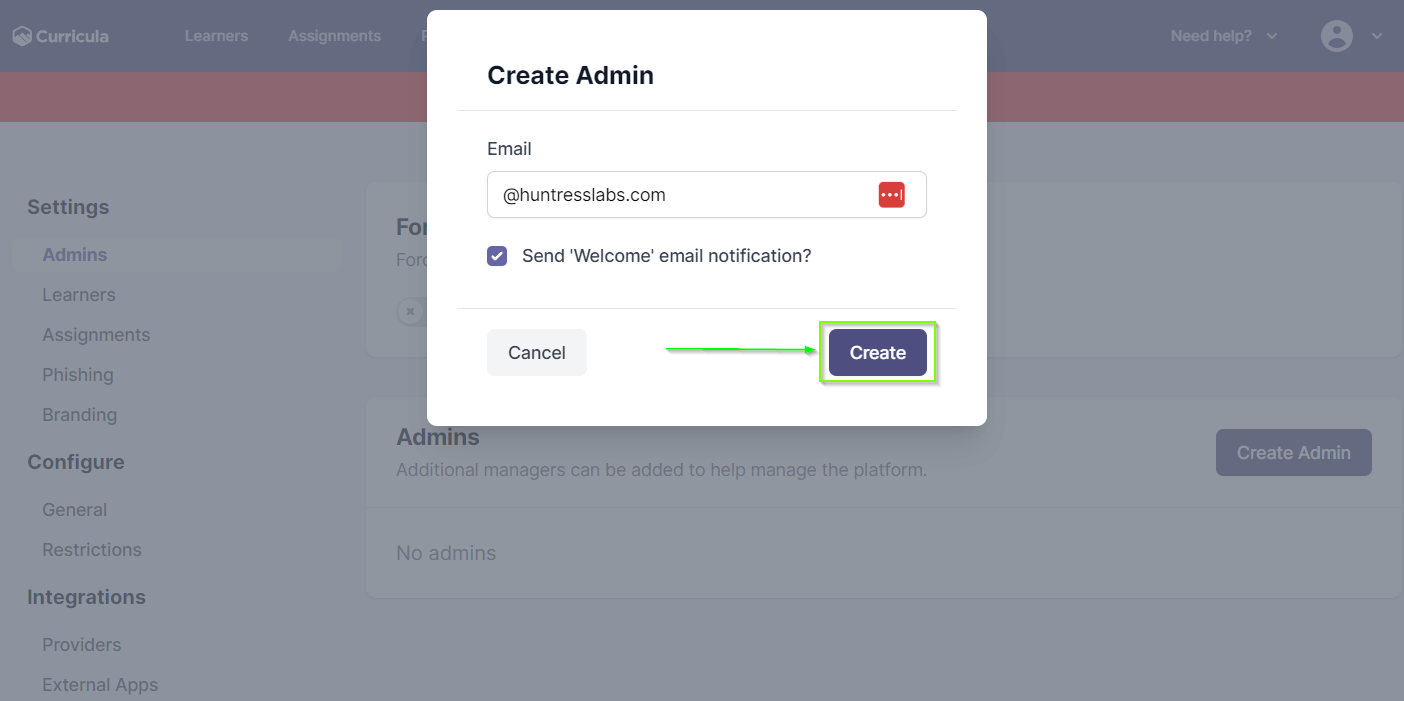Open Providers under Integrations

[82, 645]
